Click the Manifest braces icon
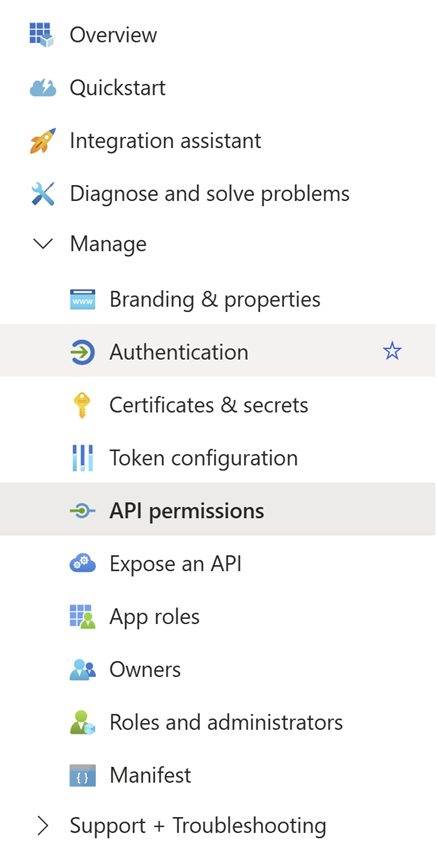This screenshot has width=438, height=864. pyautogui.click(x=83, y=775)
